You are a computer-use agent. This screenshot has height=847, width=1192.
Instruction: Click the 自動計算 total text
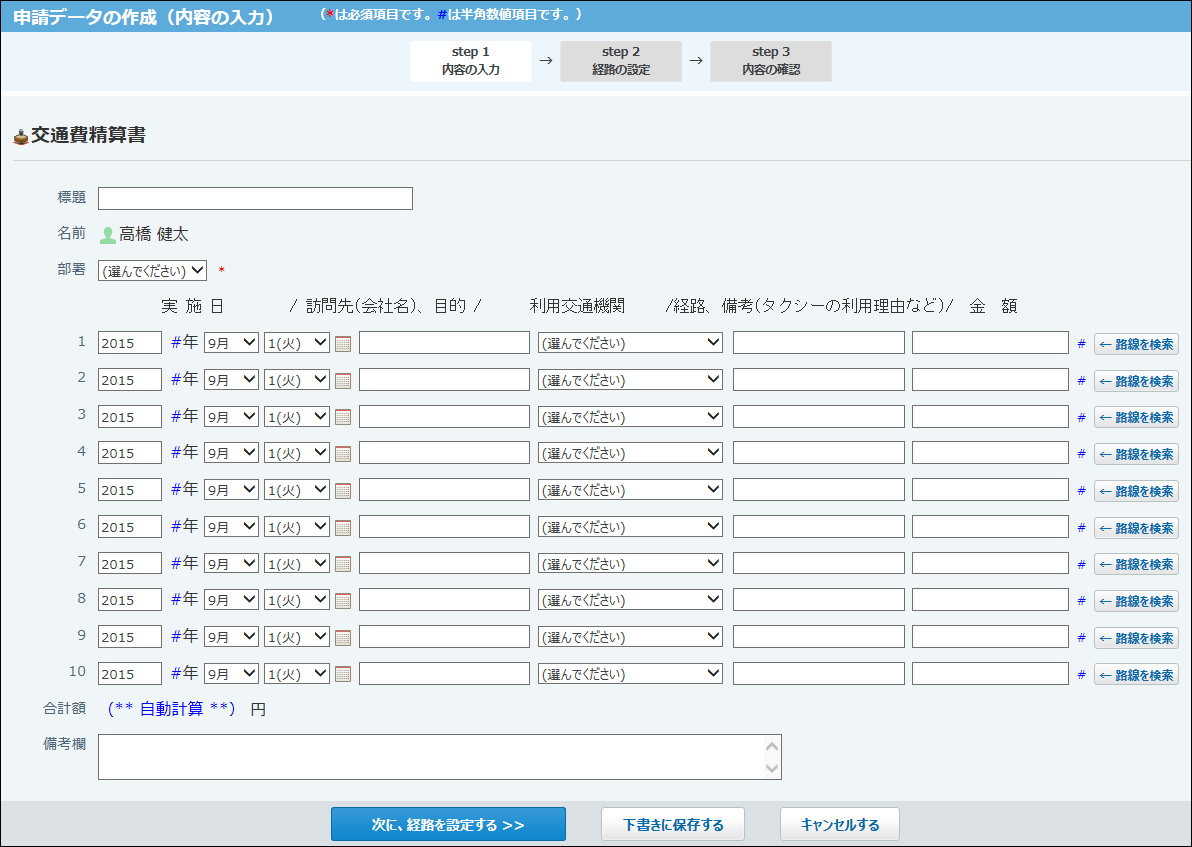tap(172, 709)
